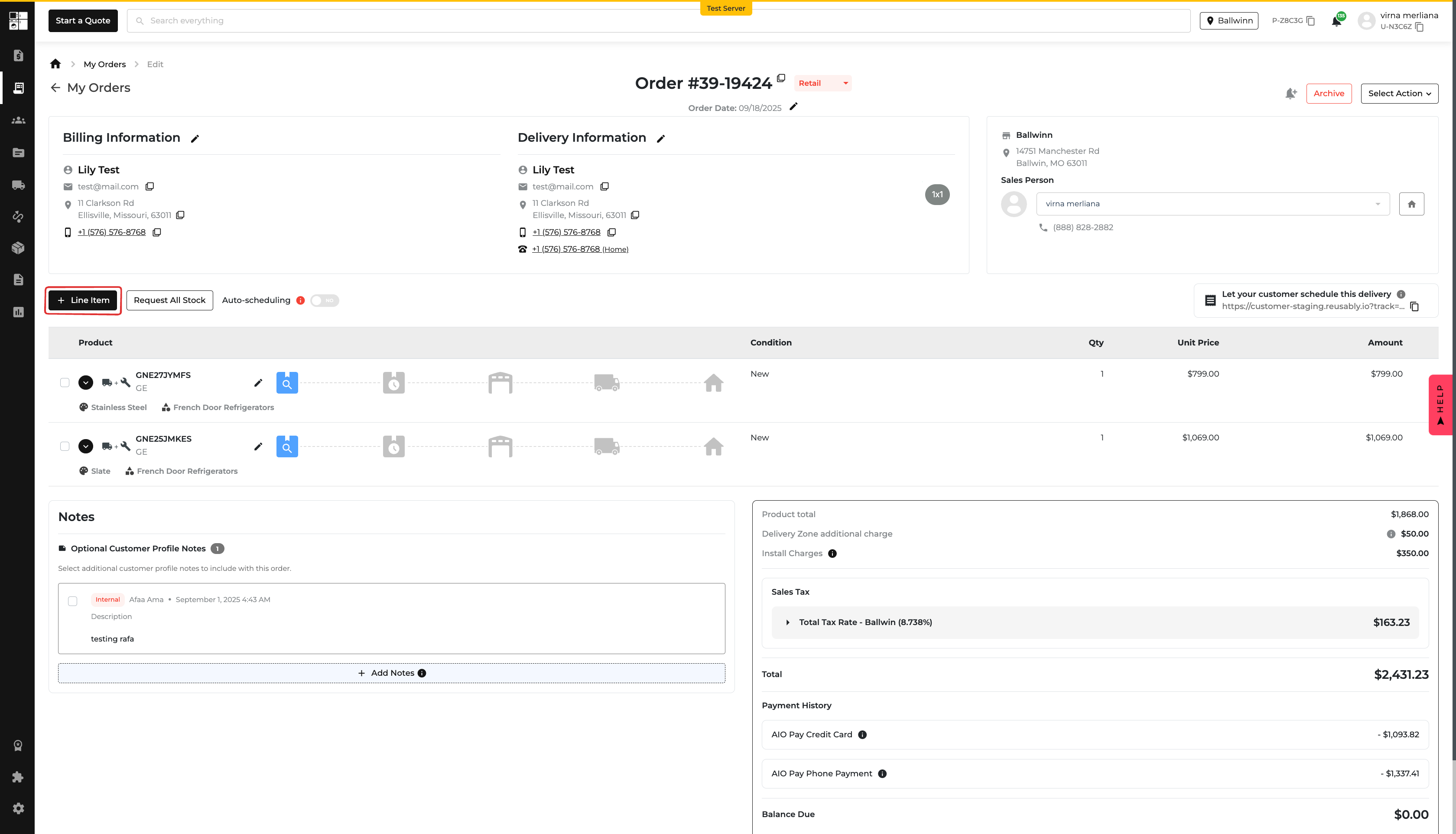
Task: Copy the billing phone number
Action: (157, 232)
